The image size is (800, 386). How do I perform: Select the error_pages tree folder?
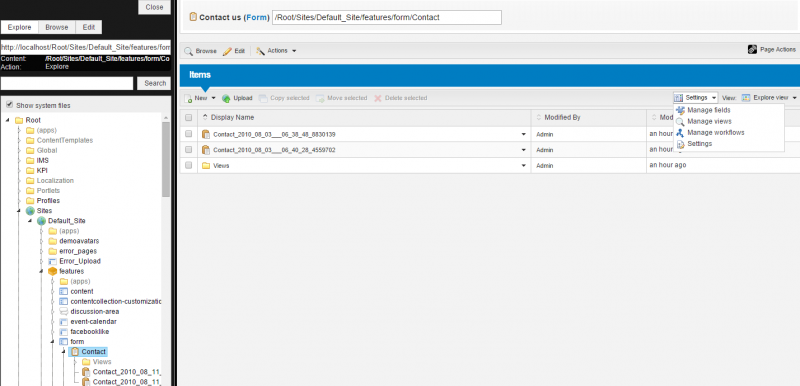point(78,251)
